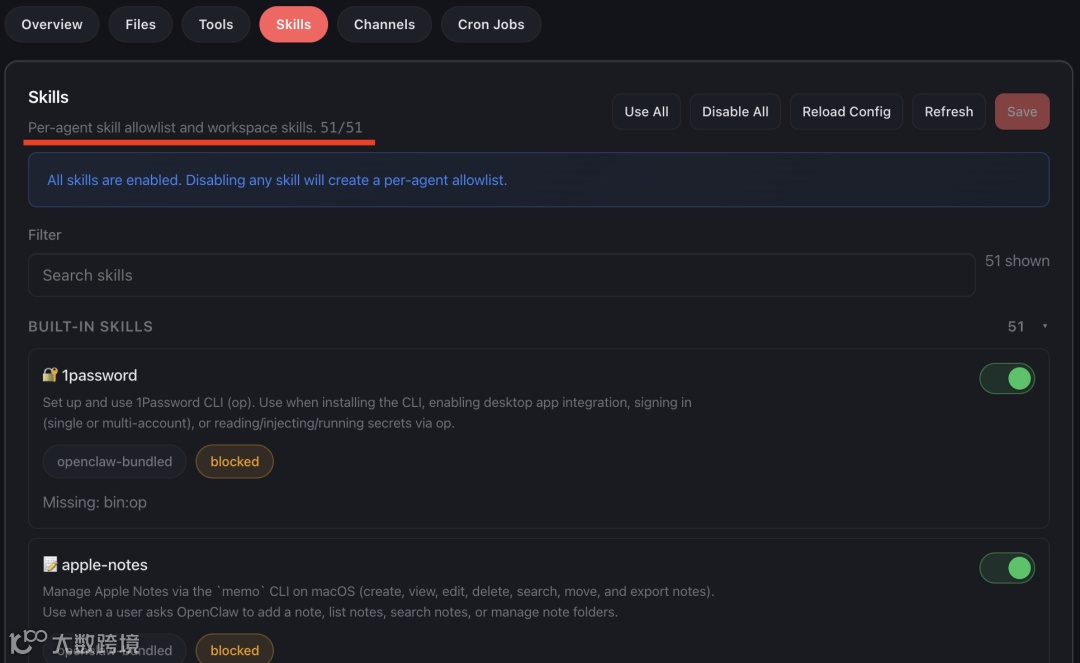Viewport: 1080px width, 663px height.
Task: Select the apple-notes skill title
Action: 105,565
